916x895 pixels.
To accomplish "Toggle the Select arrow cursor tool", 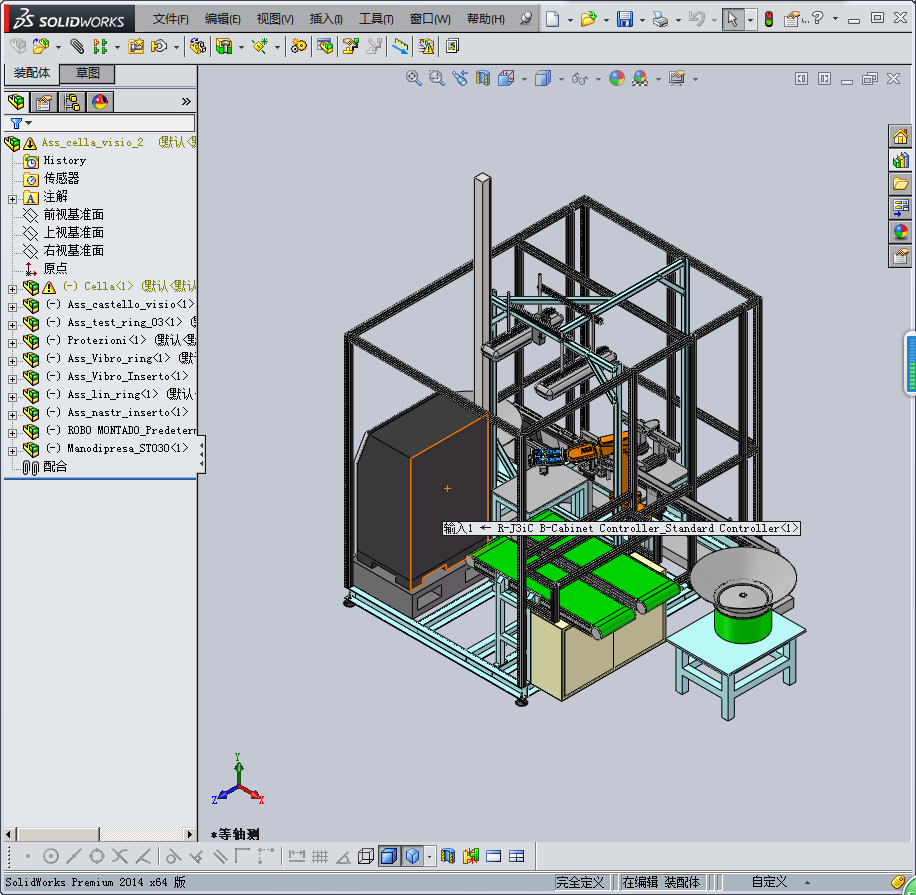I will [x=732, y=19].
